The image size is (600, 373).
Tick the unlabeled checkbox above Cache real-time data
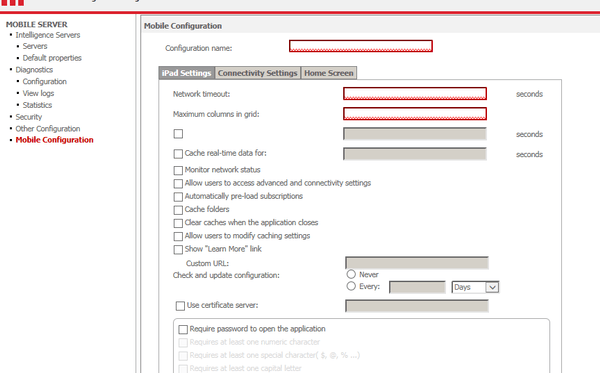[178, 134]
